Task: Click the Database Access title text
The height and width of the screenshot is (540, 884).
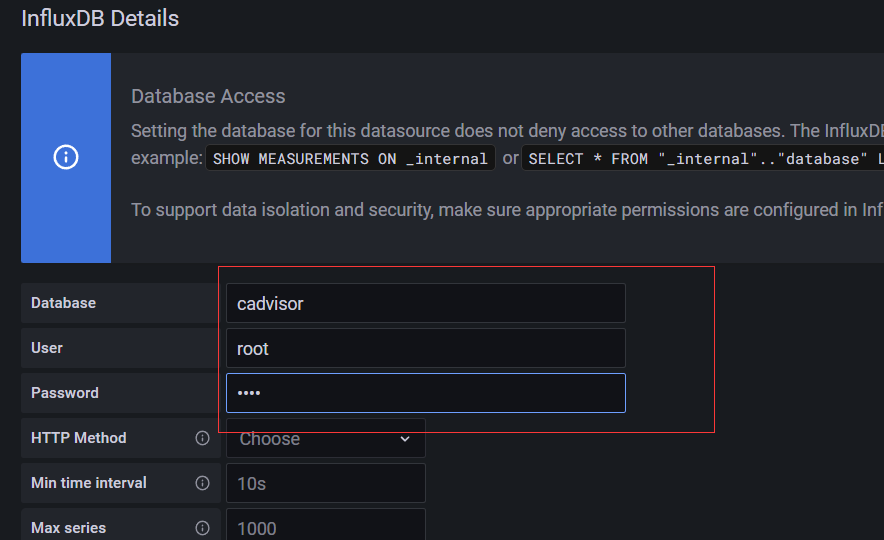Action: (x=208, y=96)
